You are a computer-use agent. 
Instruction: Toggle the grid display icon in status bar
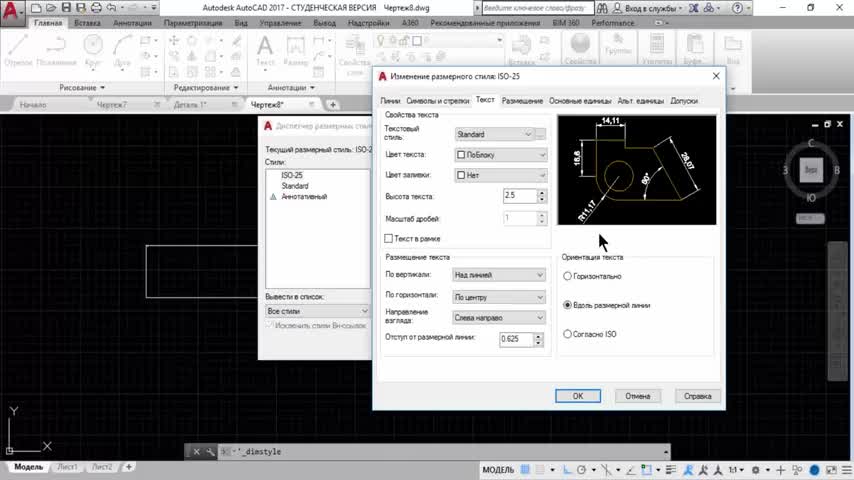pos(525,470)
